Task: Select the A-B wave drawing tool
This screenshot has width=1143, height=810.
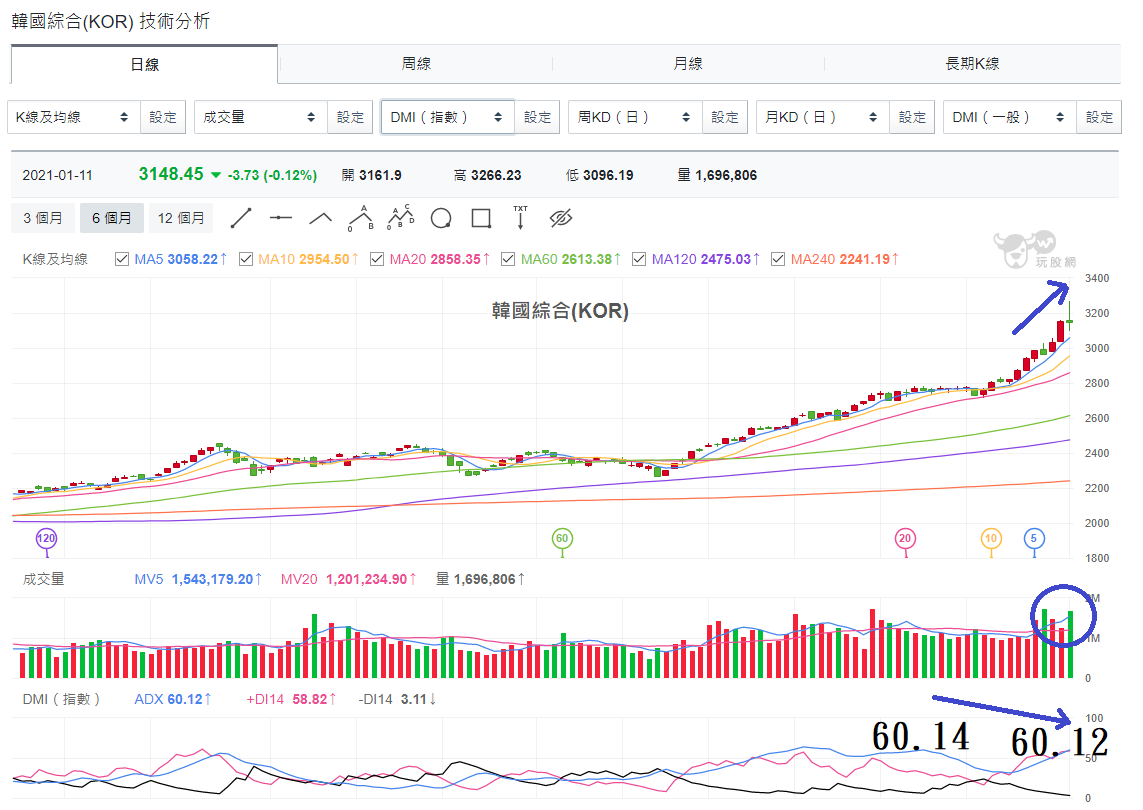Action: click(361, 218)
